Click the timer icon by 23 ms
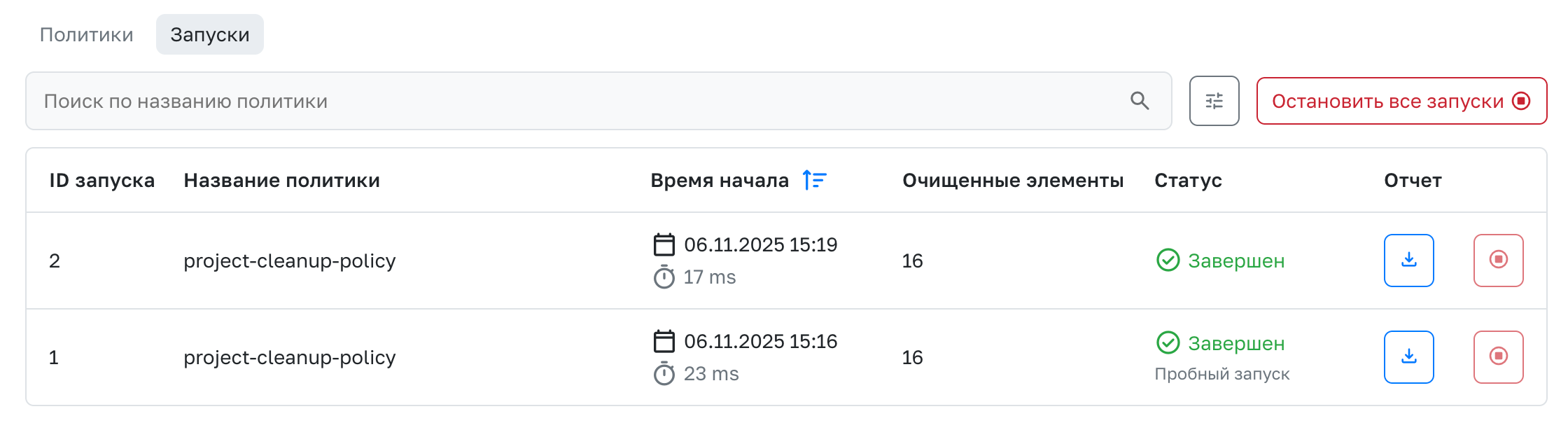The width and height of the screenshot is (1568, 437). tap(664, 374)
